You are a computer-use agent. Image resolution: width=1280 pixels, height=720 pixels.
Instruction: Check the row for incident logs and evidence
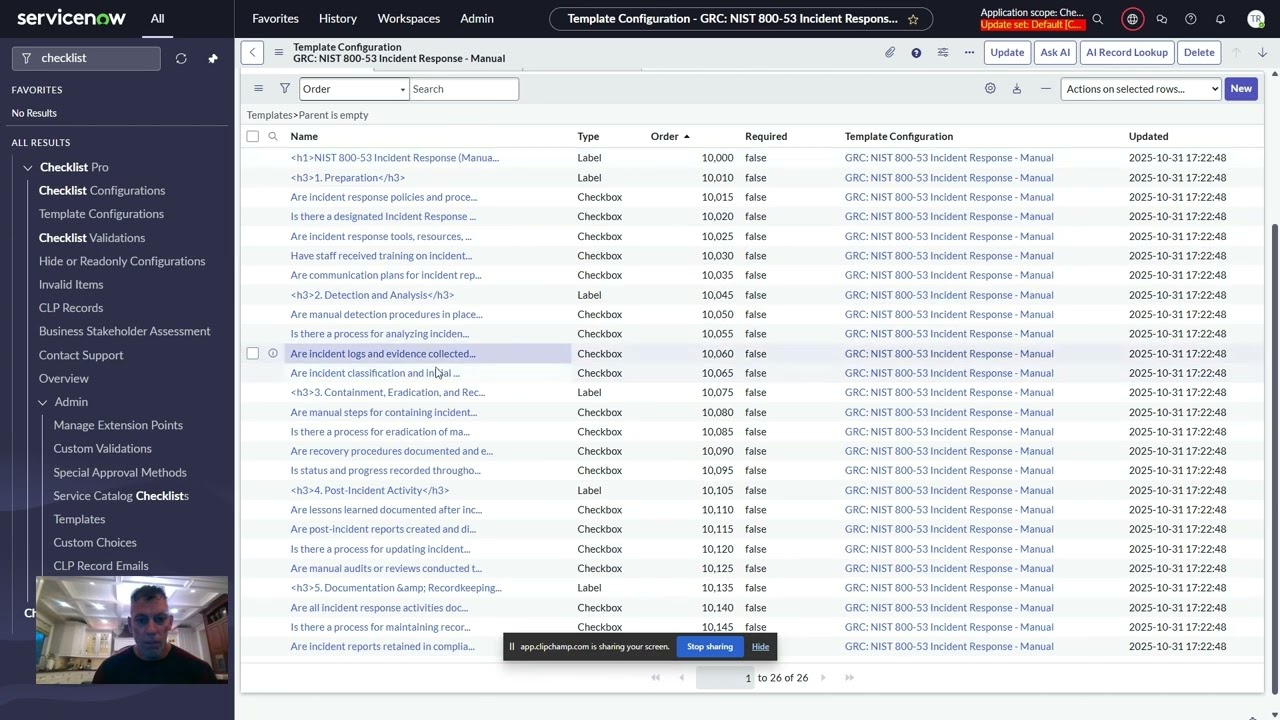[x=252, y=353]
